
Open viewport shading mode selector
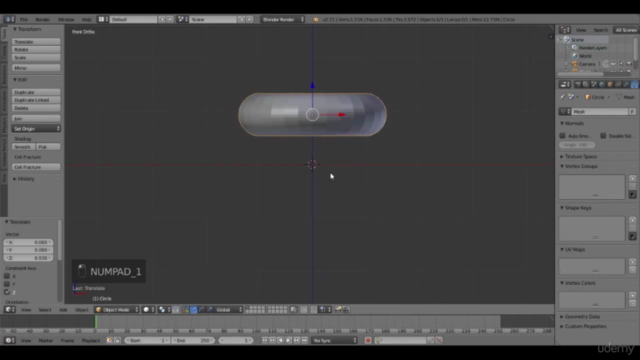[x=149, y=309]
